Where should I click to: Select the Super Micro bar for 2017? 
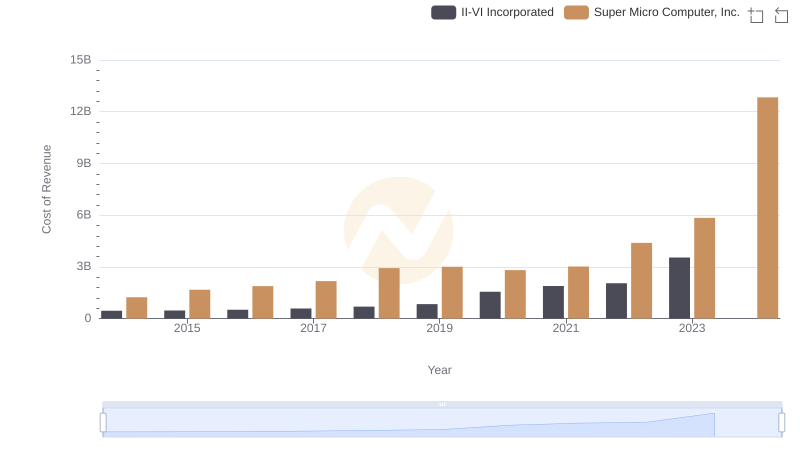[326, 300]
